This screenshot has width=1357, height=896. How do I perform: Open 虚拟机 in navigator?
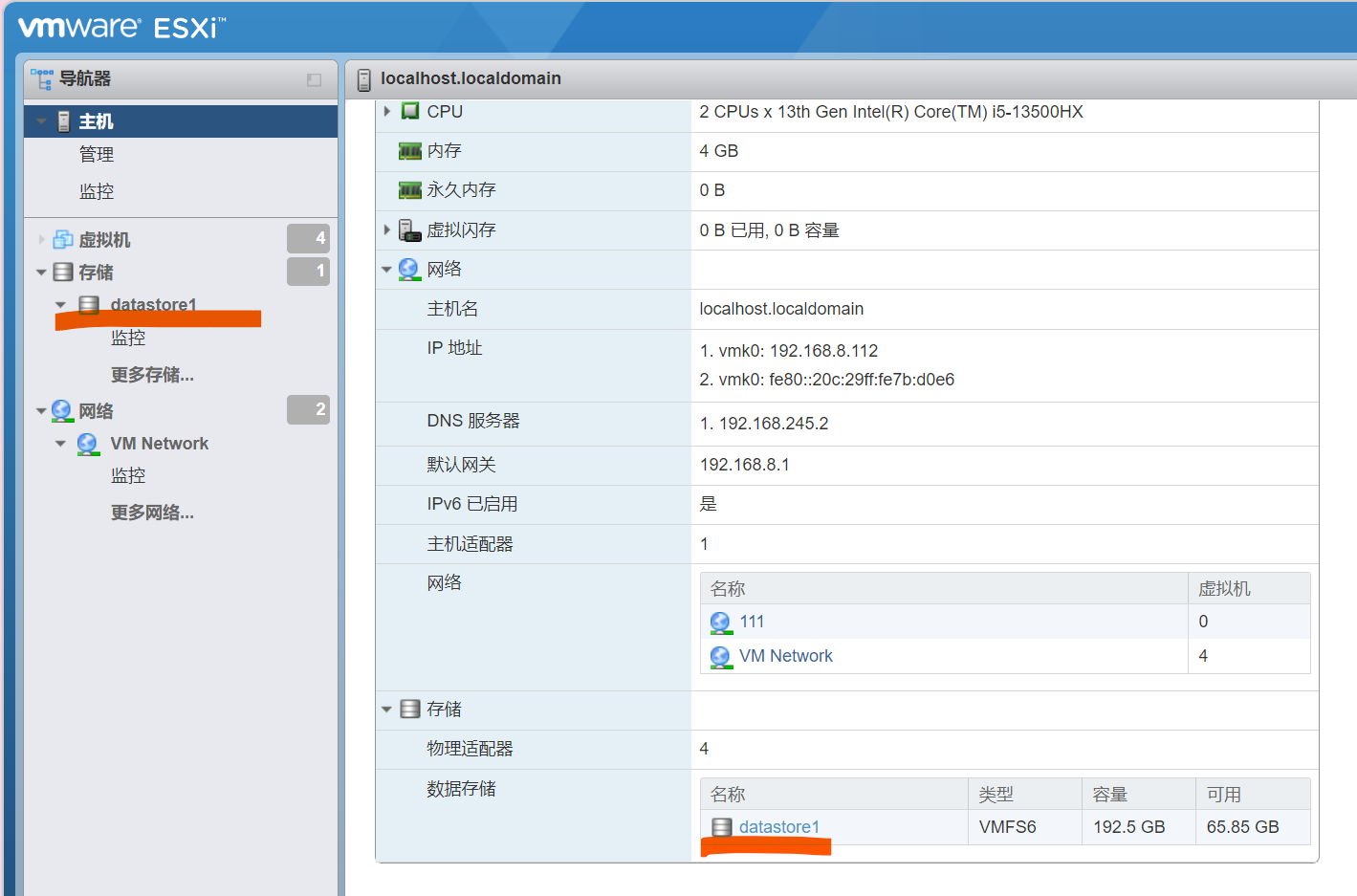tap(104, 239)
